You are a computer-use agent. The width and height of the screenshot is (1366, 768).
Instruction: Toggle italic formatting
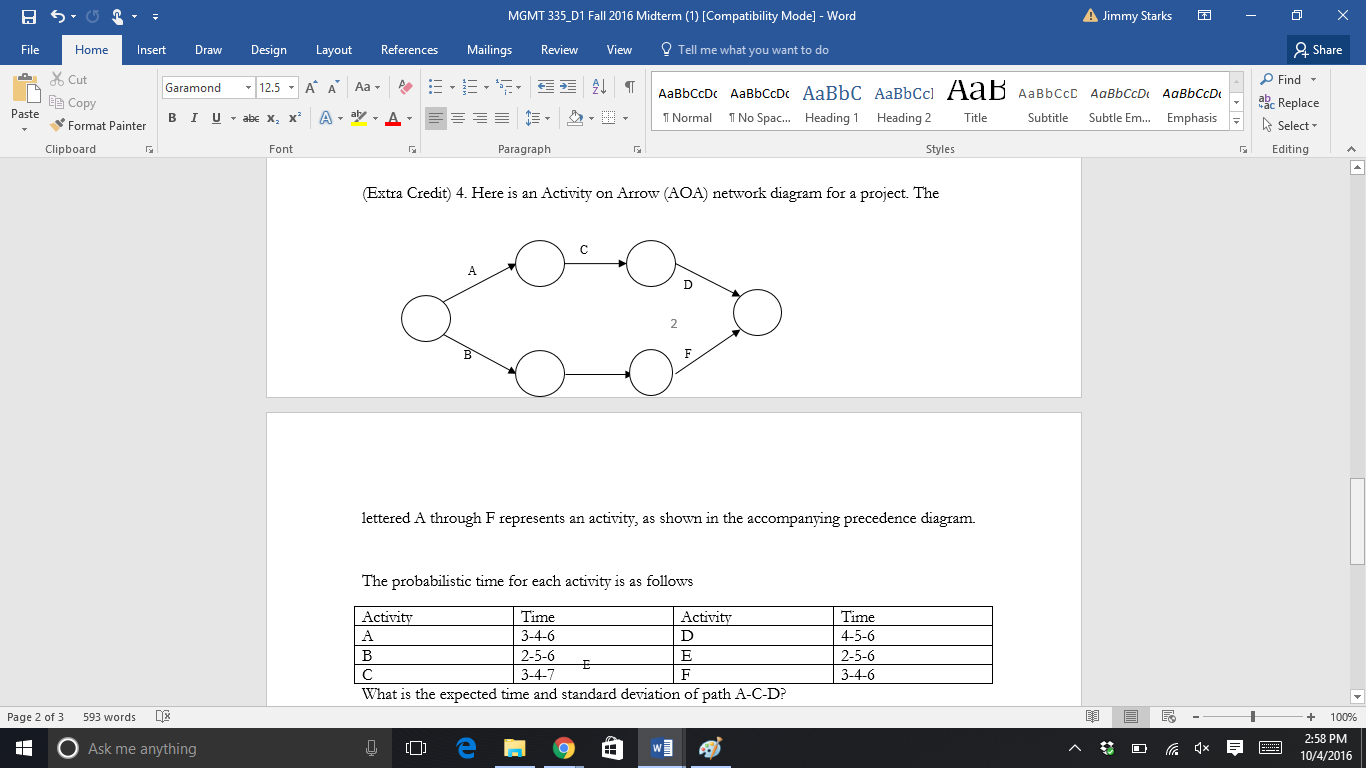pos(193,118)
